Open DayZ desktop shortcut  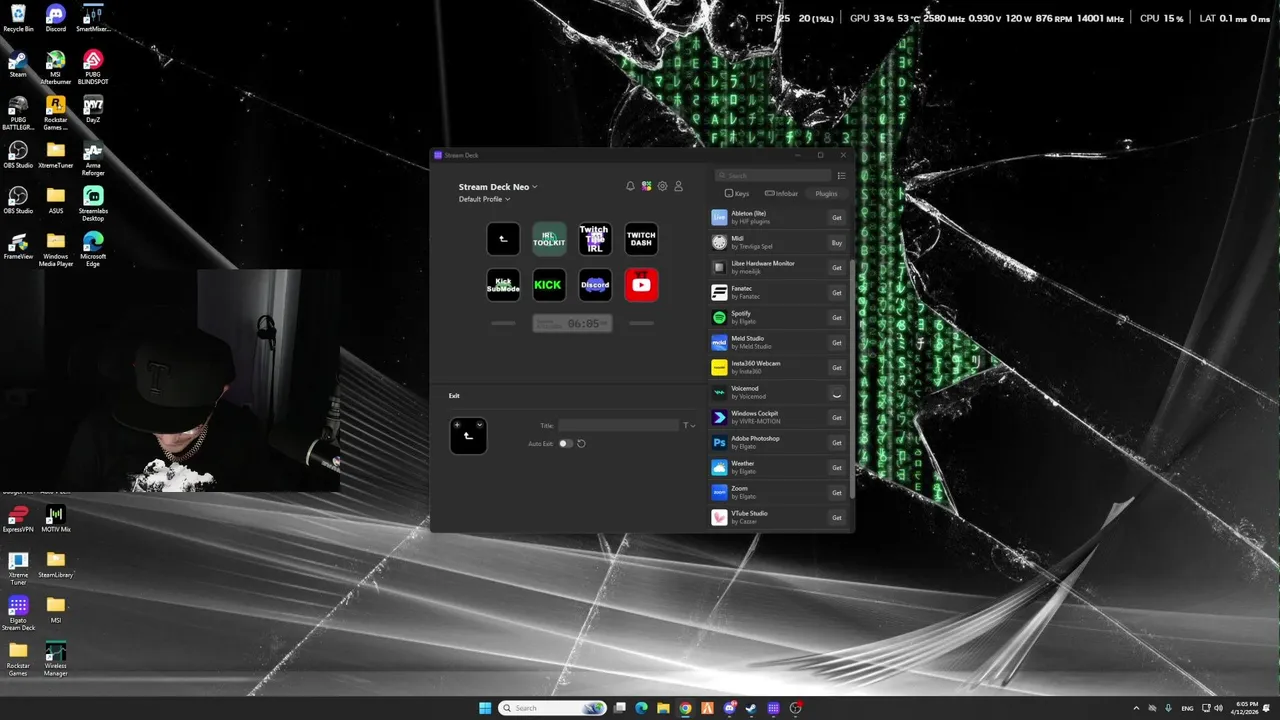[x=93, y=109]
